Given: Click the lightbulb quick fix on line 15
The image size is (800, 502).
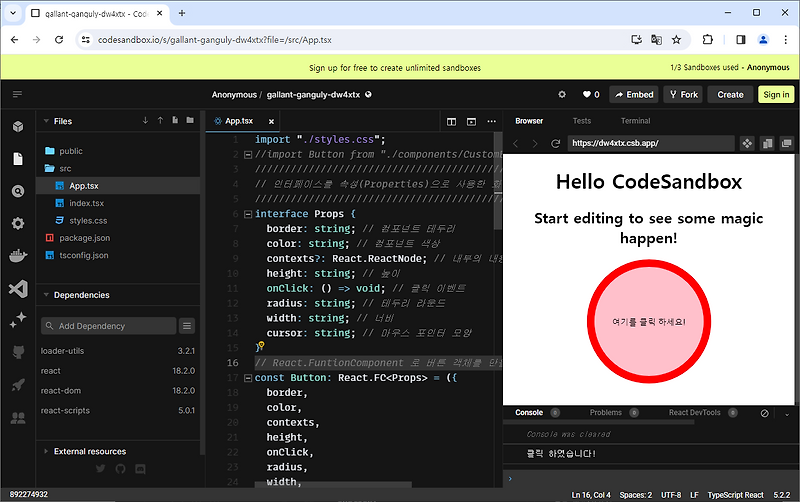Looking at the screenshot, I should (x=261, y=346).
